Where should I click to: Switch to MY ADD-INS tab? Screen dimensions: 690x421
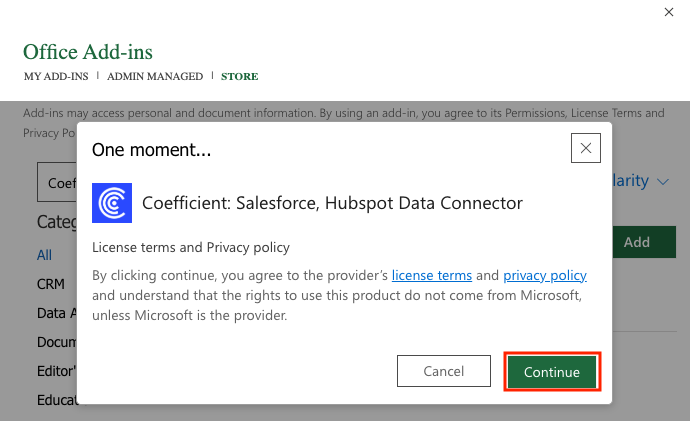[x=56, y=76]
